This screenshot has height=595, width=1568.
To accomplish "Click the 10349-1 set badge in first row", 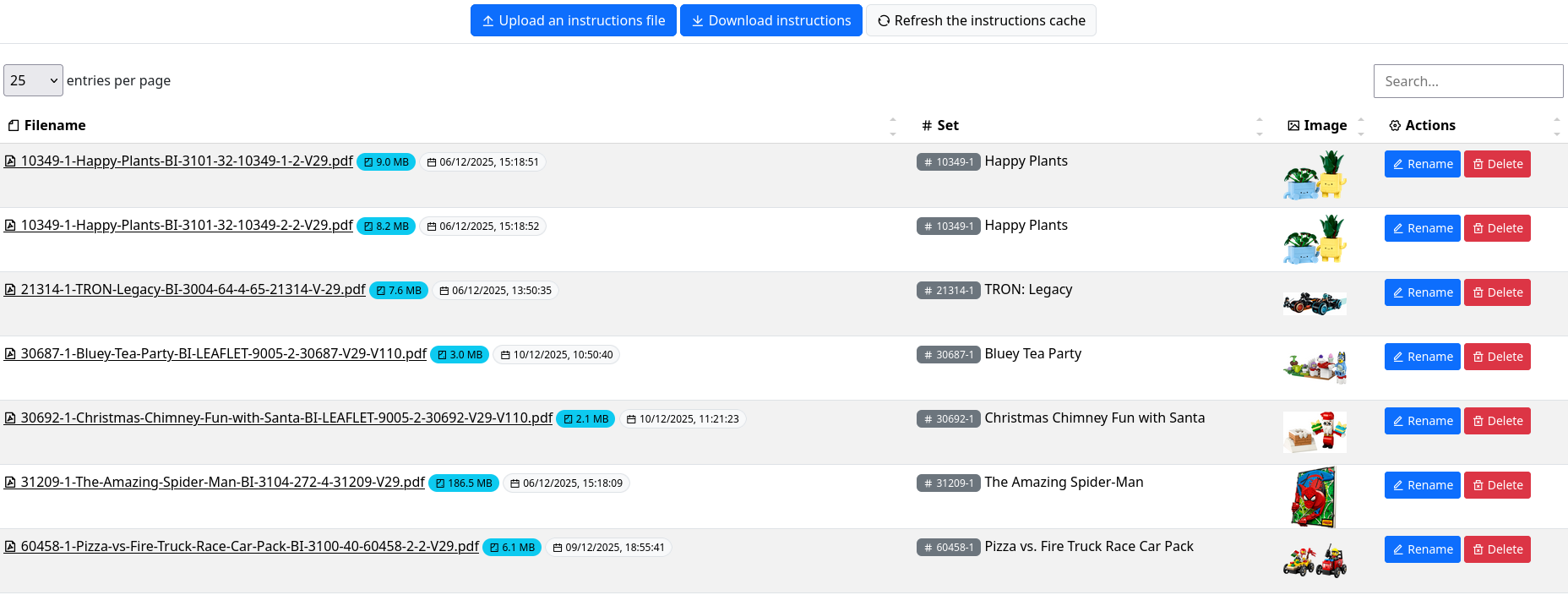I will (948, 161).
